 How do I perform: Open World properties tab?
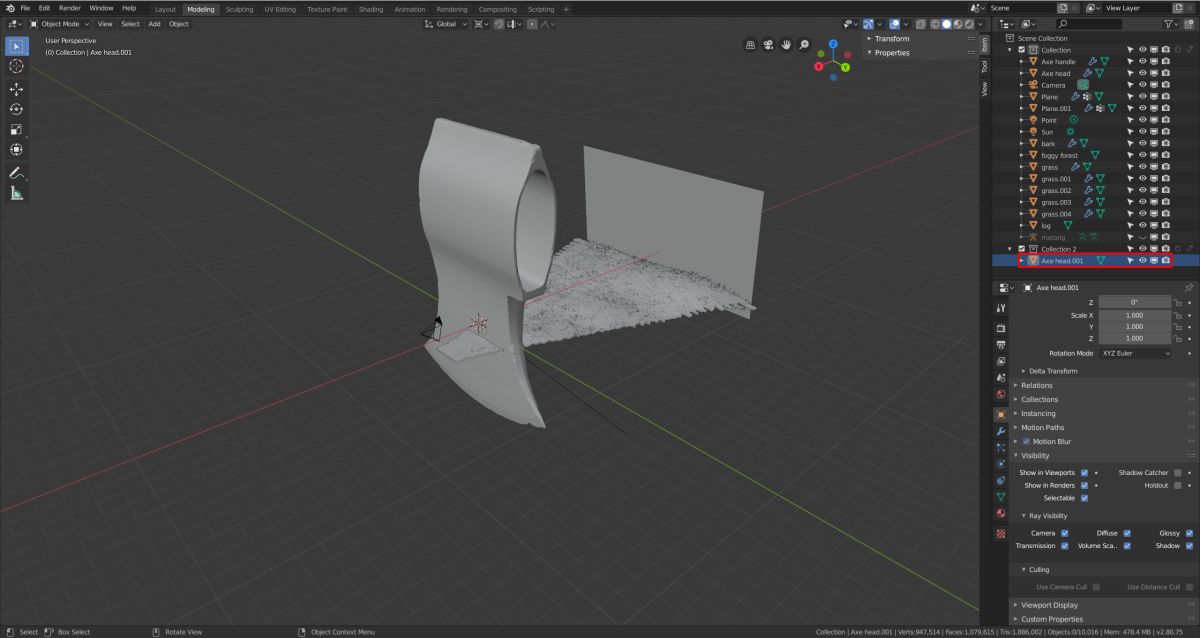tap(1000, 395)
